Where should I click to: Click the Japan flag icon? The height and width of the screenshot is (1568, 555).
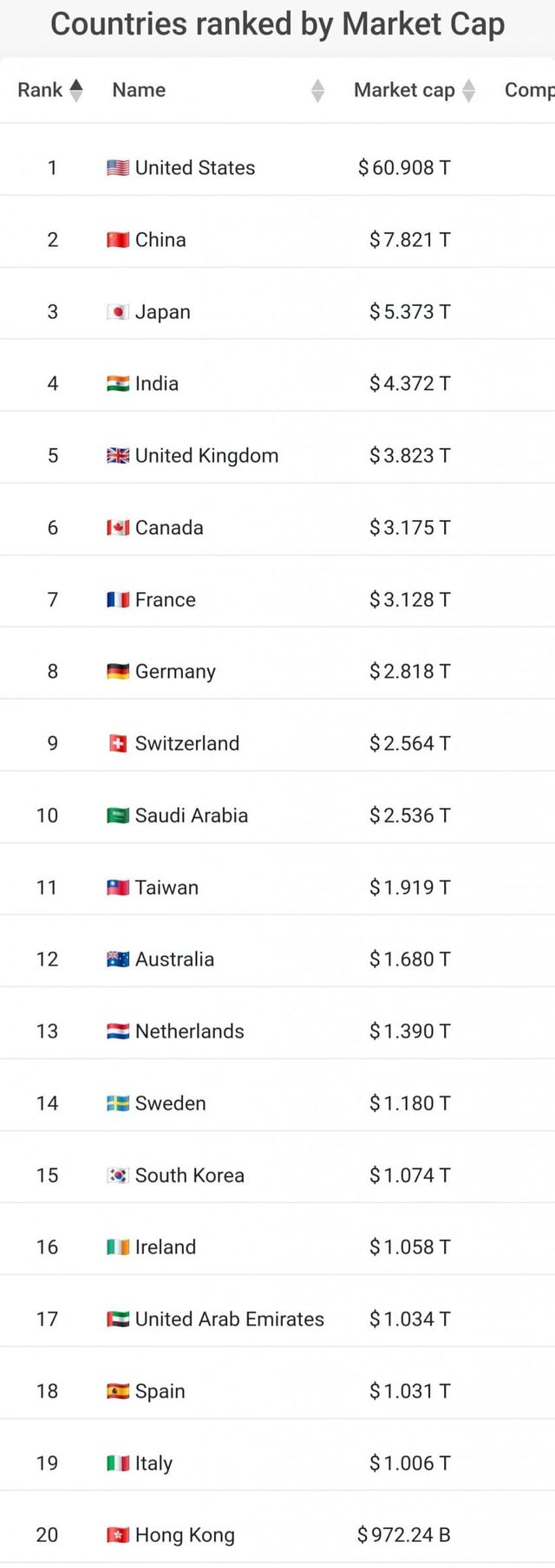[x=118, y=312]
